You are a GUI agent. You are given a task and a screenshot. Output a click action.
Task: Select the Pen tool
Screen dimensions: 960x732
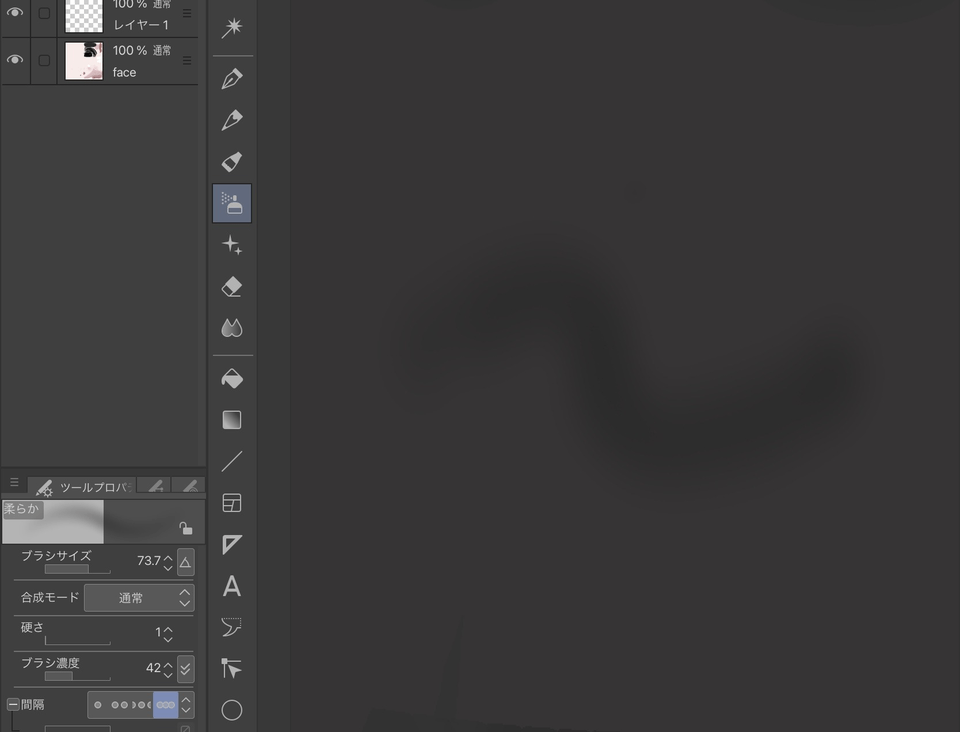coord(232,77)
